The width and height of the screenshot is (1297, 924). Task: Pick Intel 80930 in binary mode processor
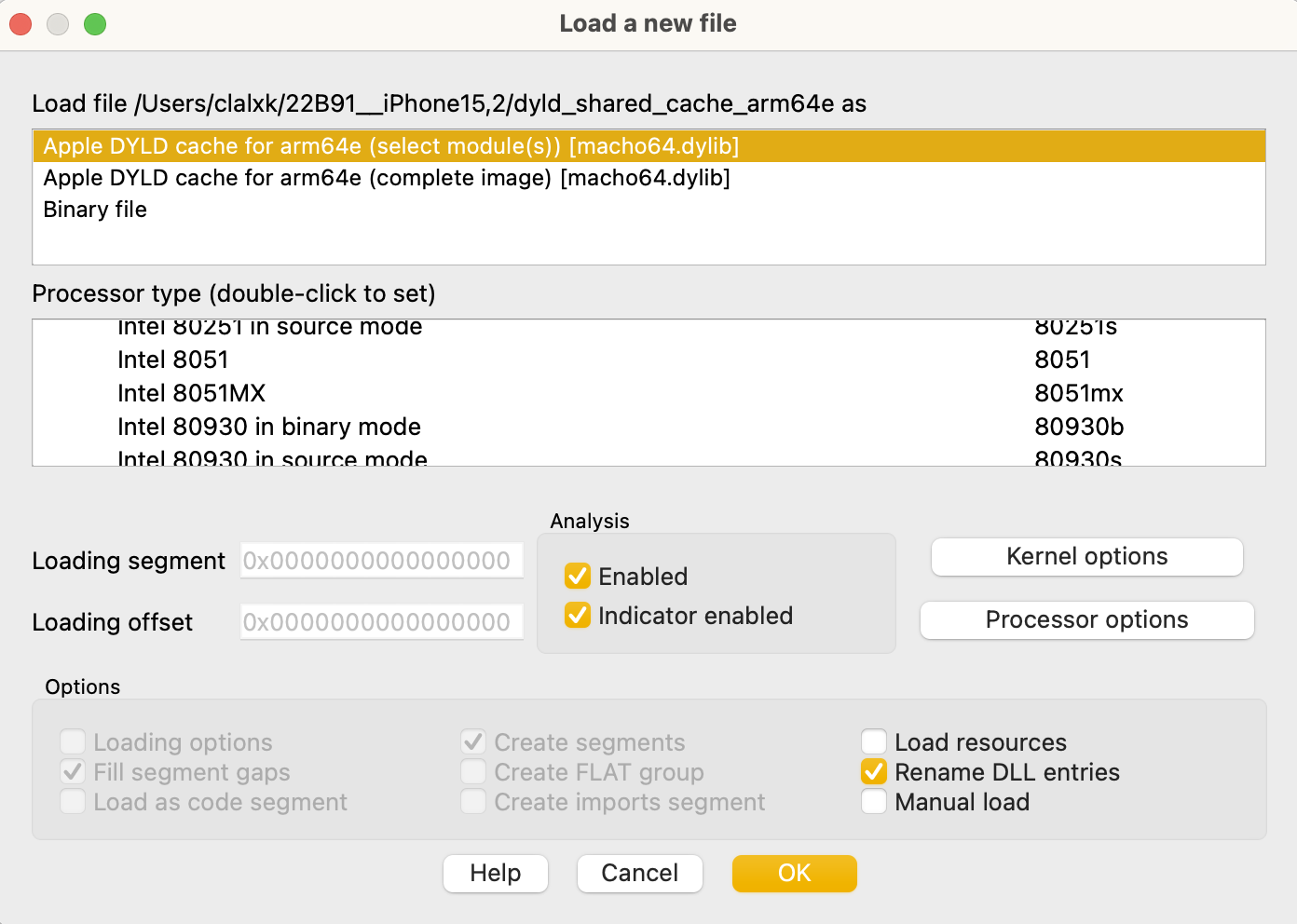coord(269,427)
